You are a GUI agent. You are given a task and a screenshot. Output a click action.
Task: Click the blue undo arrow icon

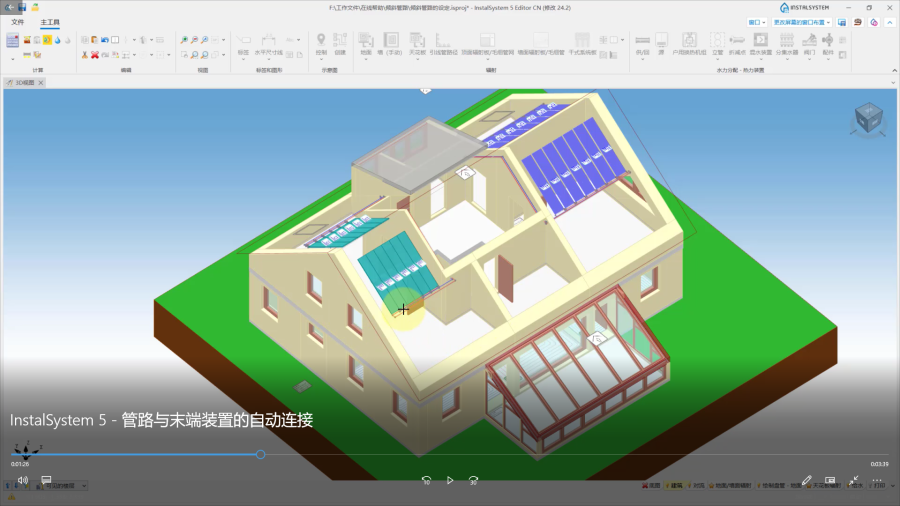pyautogui.click(x=104, y=40)
